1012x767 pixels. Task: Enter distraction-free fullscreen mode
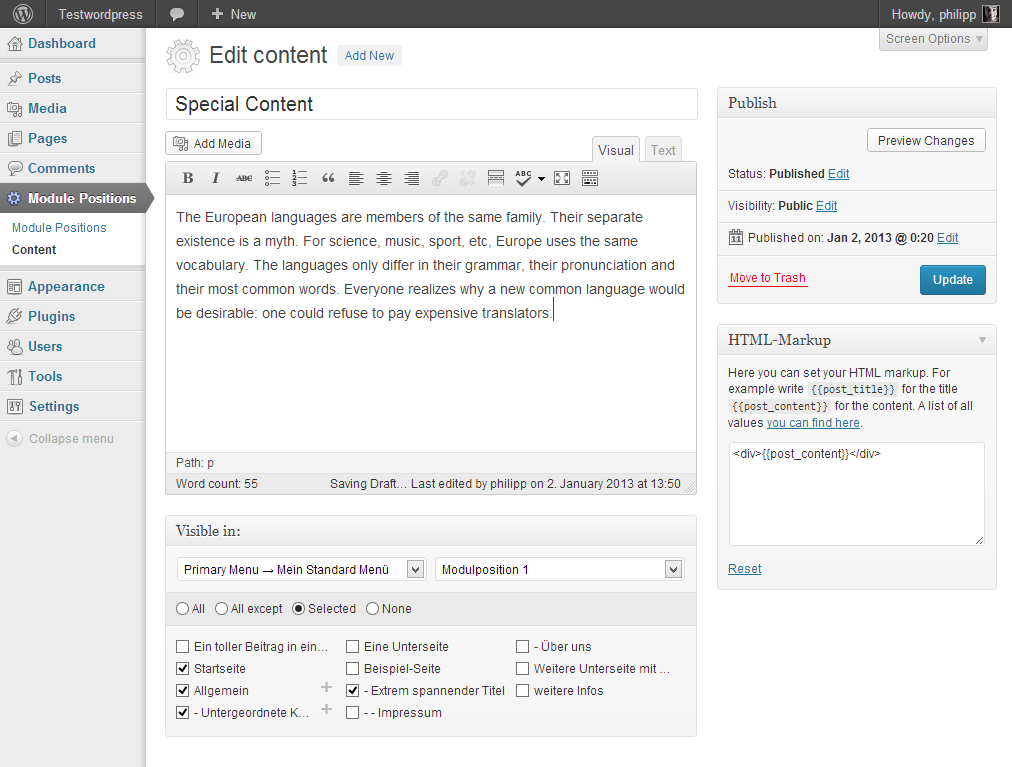point(562,178)
